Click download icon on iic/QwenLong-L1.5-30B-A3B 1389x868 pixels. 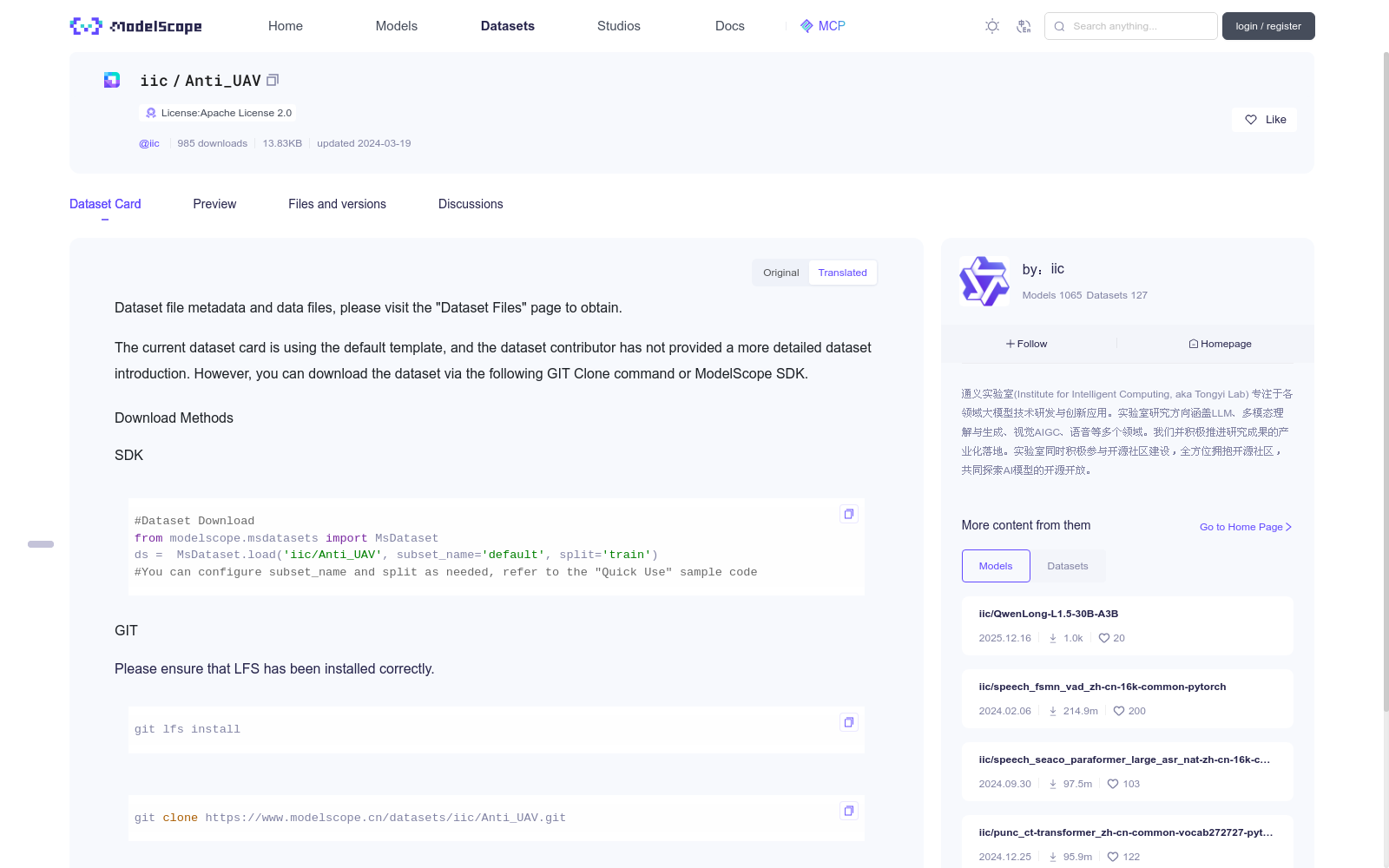point(1053,638)
